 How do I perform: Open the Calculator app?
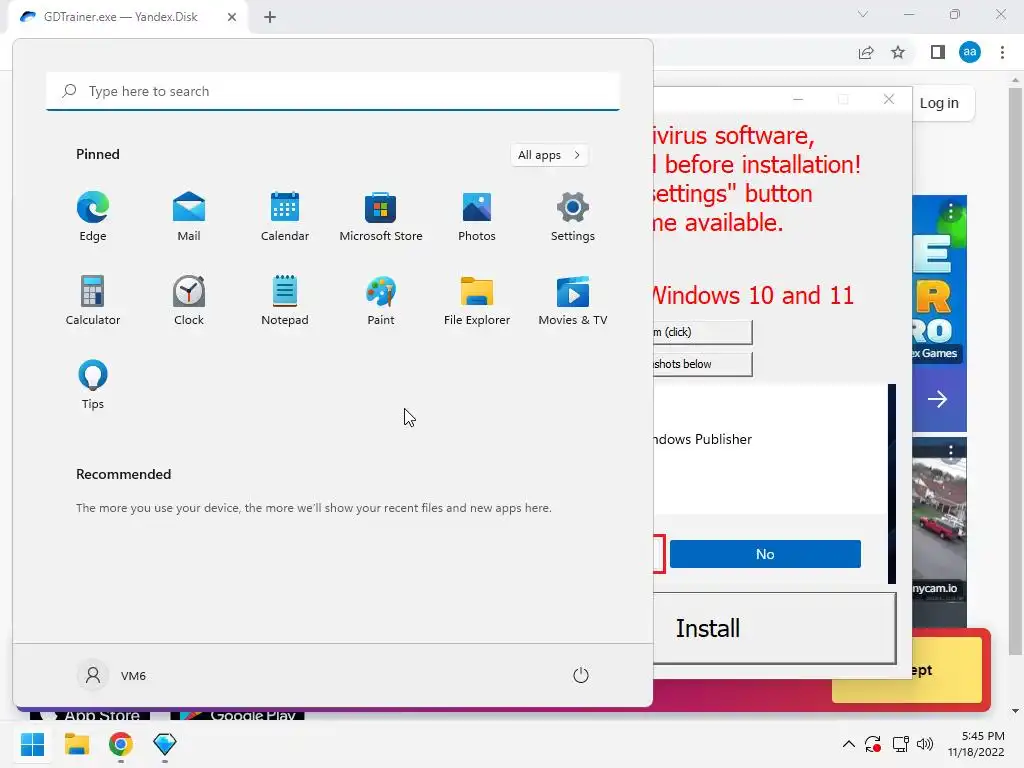(93, 300)
